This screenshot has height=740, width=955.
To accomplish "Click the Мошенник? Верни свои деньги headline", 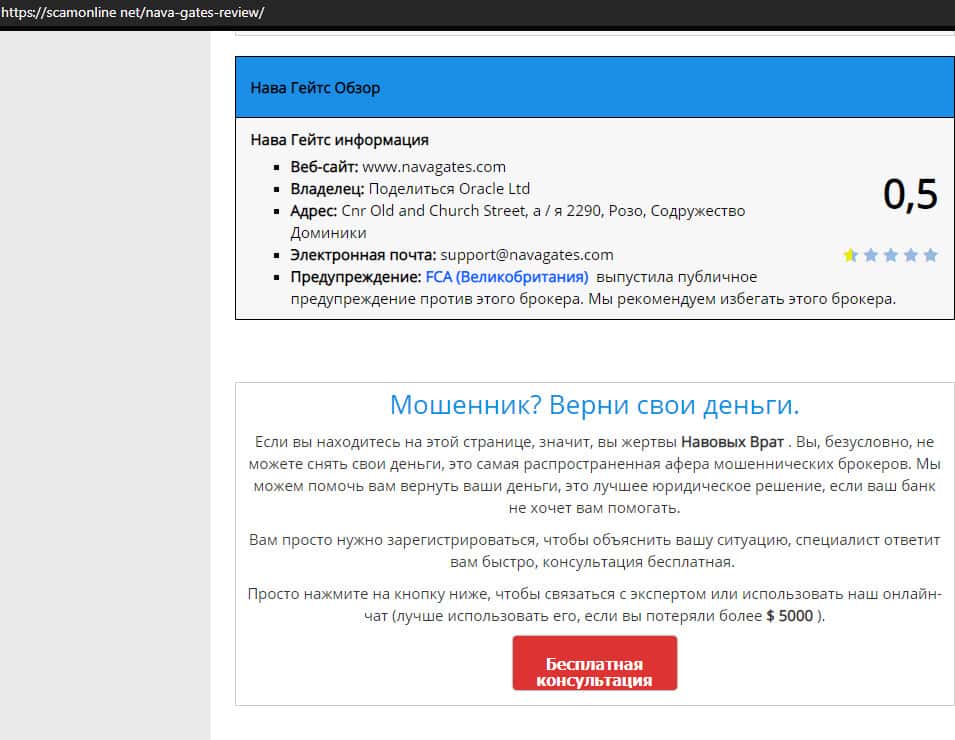I will (594, 405).
